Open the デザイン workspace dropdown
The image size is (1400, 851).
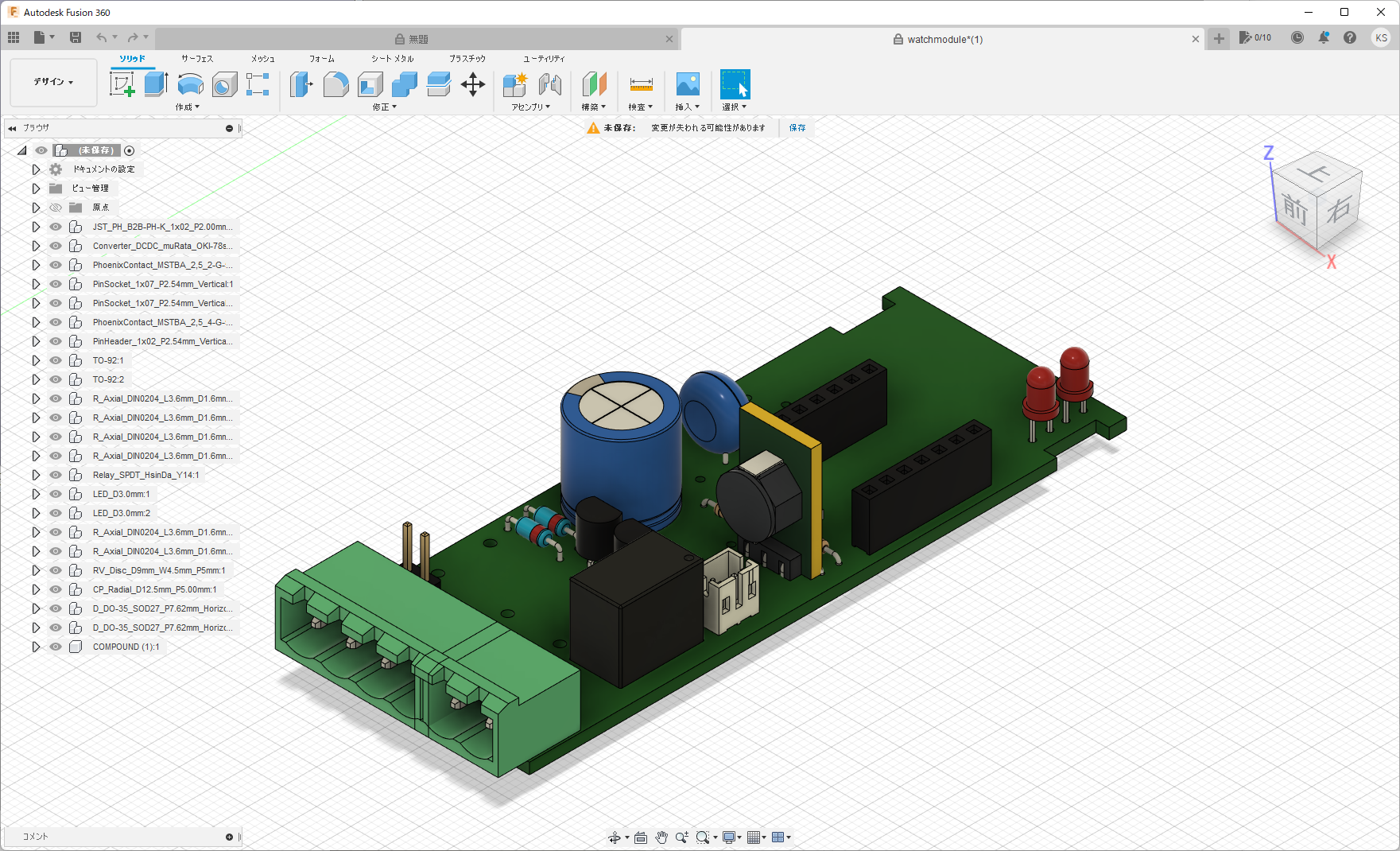(53, 82)
